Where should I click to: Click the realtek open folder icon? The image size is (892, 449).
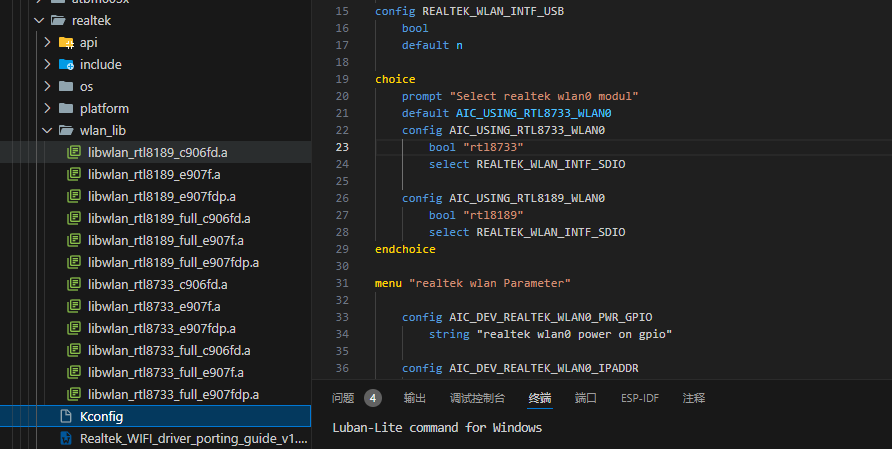58,20
